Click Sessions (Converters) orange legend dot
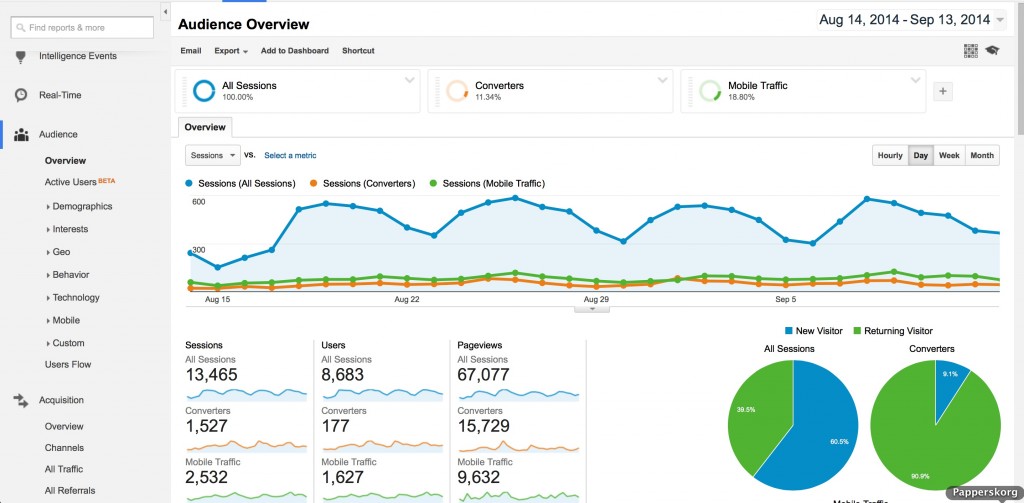Screen dimensions: 1024x503 click(314, 184)
